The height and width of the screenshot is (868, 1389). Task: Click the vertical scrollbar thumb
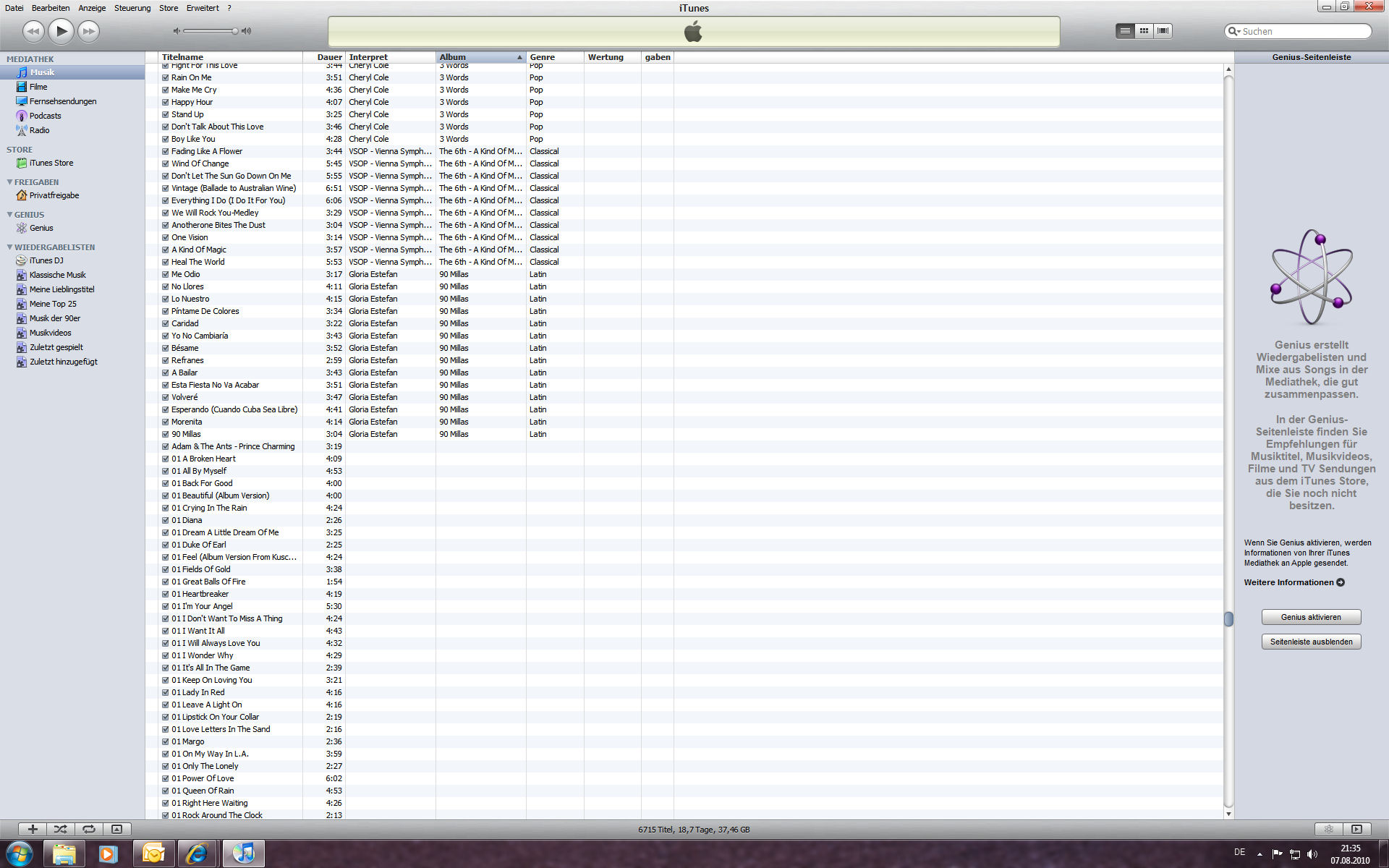pos(1228,619)
